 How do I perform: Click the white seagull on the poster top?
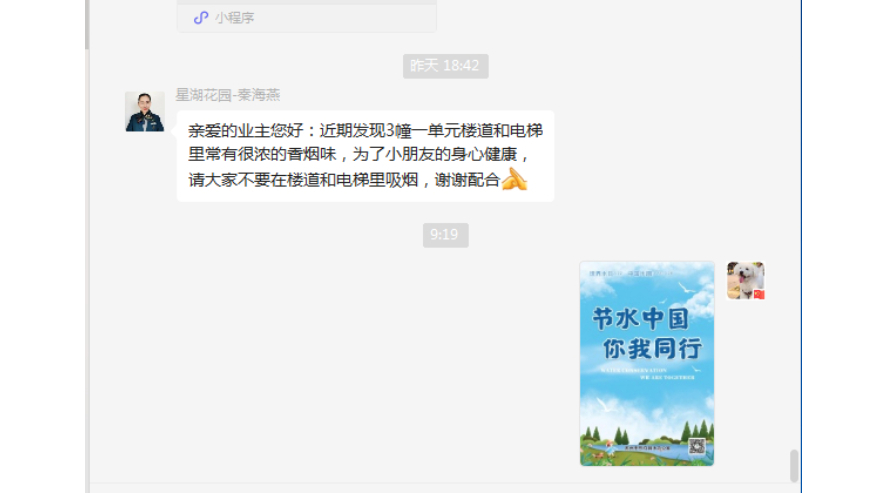(x=686, y=289)
